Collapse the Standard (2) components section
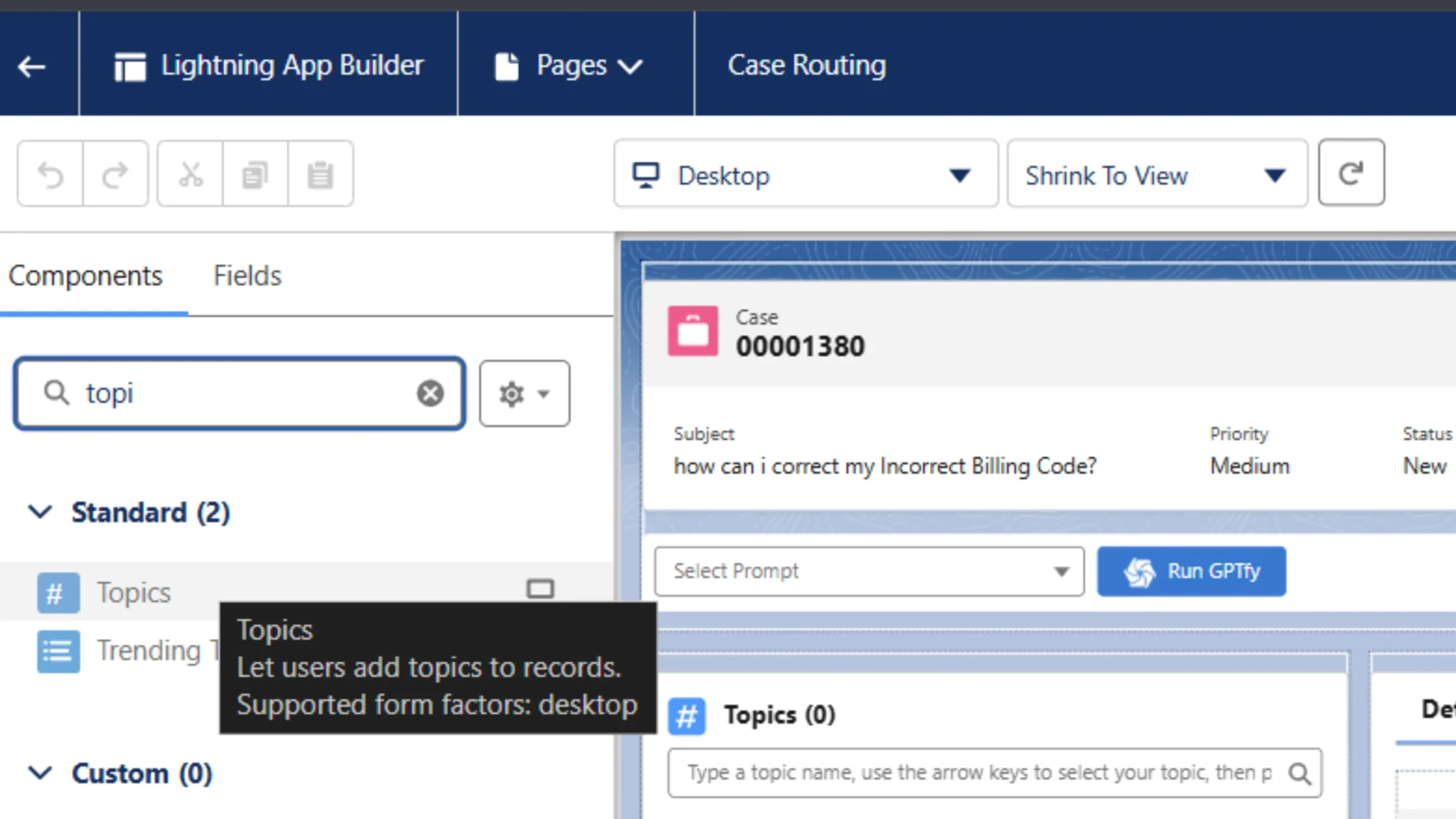This screenshot has height=819, width=1456. point(40,512)
